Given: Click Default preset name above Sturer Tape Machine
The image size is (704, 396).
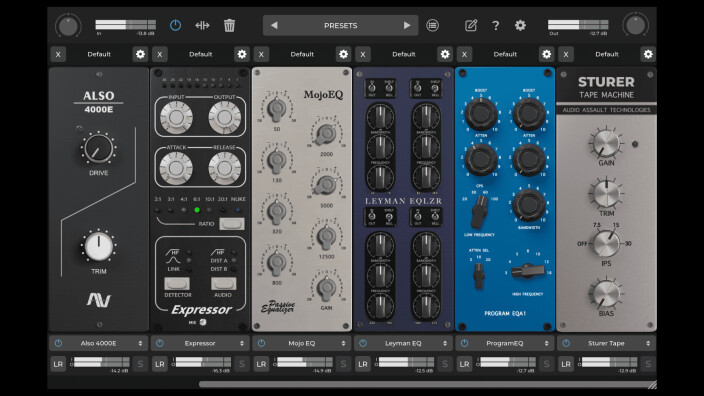Looking at the screenshot, I should [607, 54].
